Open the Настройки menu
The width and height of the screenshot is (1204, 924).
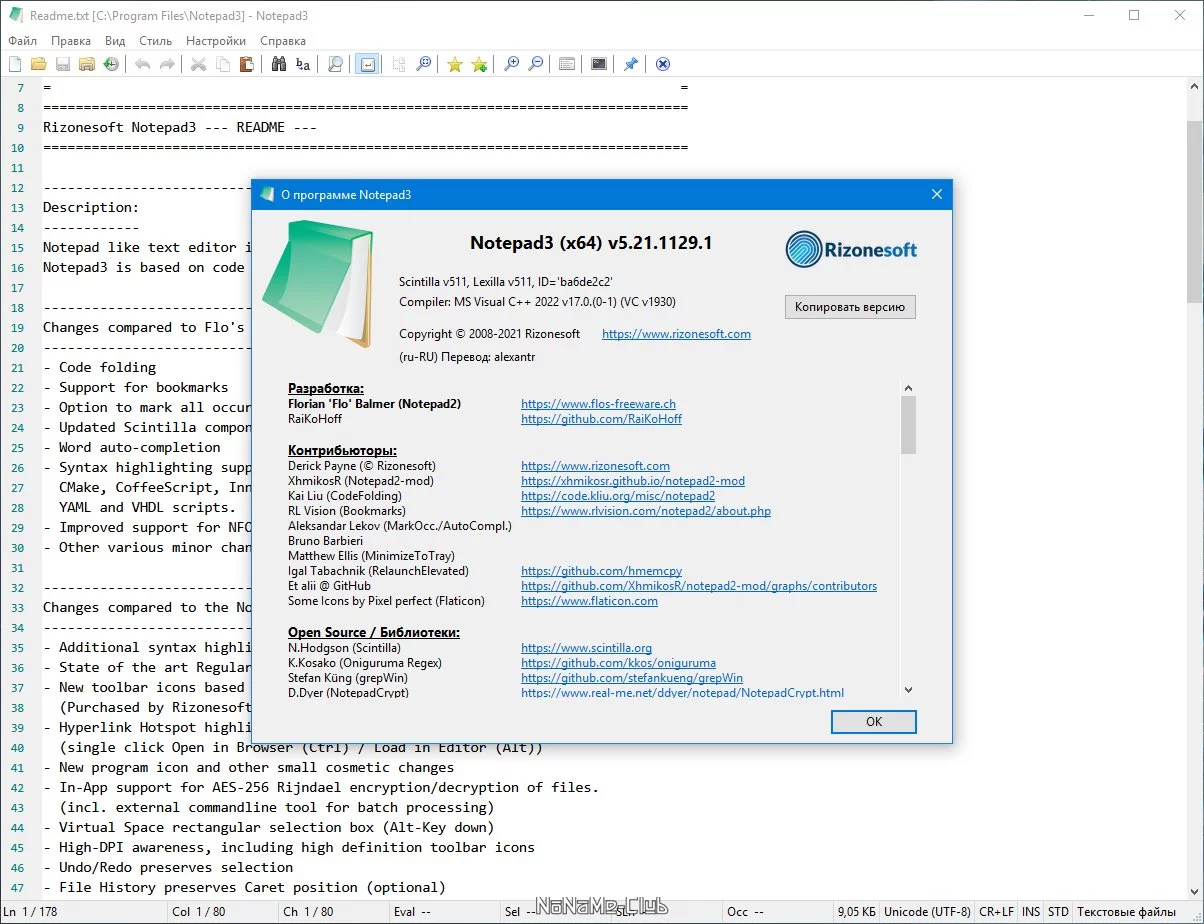(x=216, y=41)
